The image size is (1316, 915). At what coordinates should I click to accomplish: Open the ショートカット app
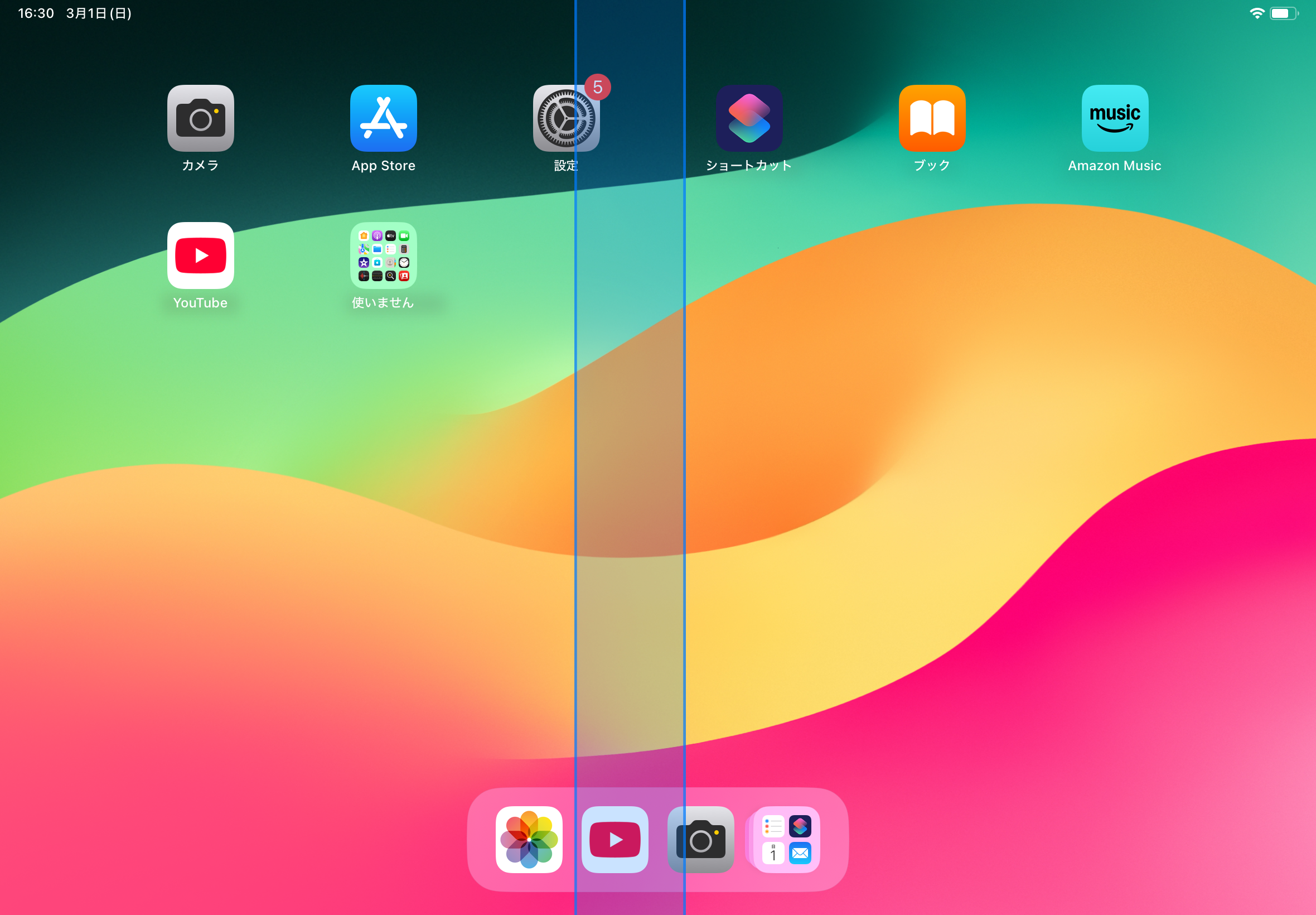(749, 119)
